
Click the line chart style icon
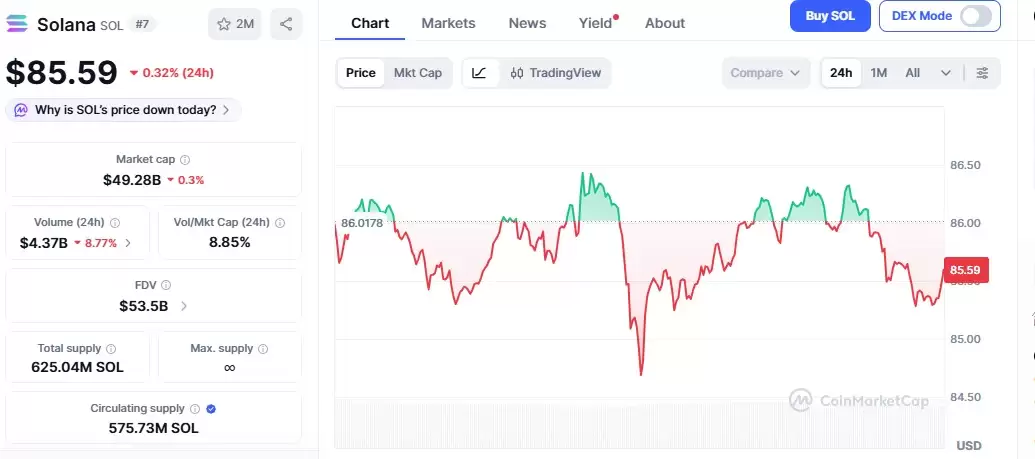coord(480,73)
